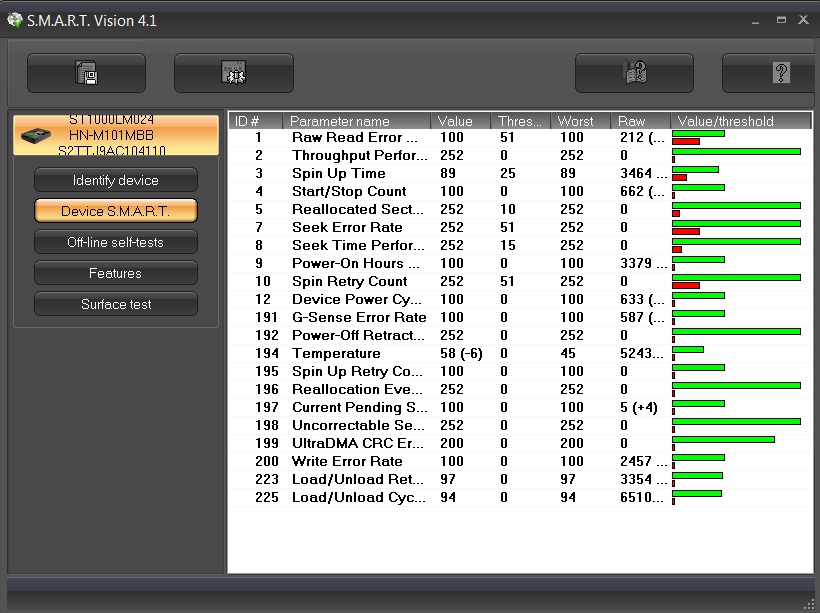Select the Throughput Perfor... row

pyautogui.click(x=520, y=155)
